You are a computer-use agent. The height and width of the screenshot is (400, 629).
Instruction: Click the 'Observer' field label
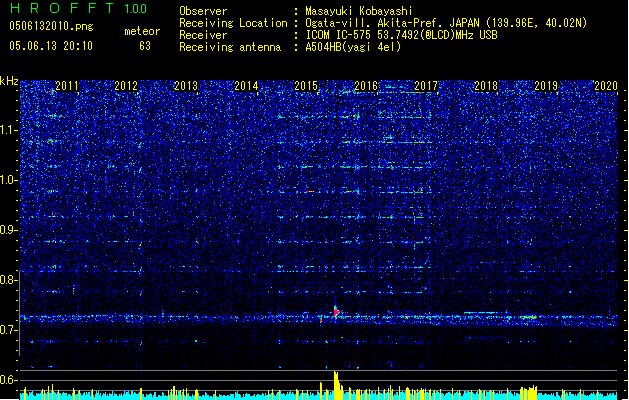point(203,11)
